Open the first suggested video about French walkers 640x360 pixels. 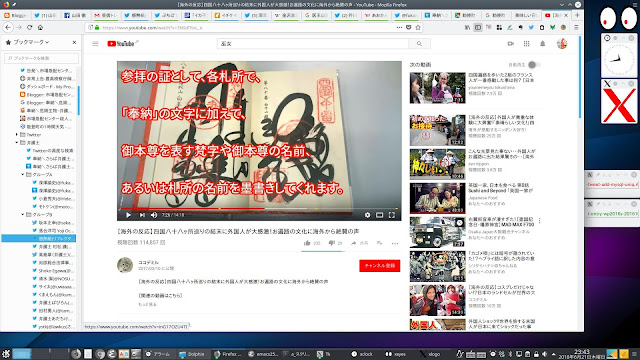pos(438,88)
